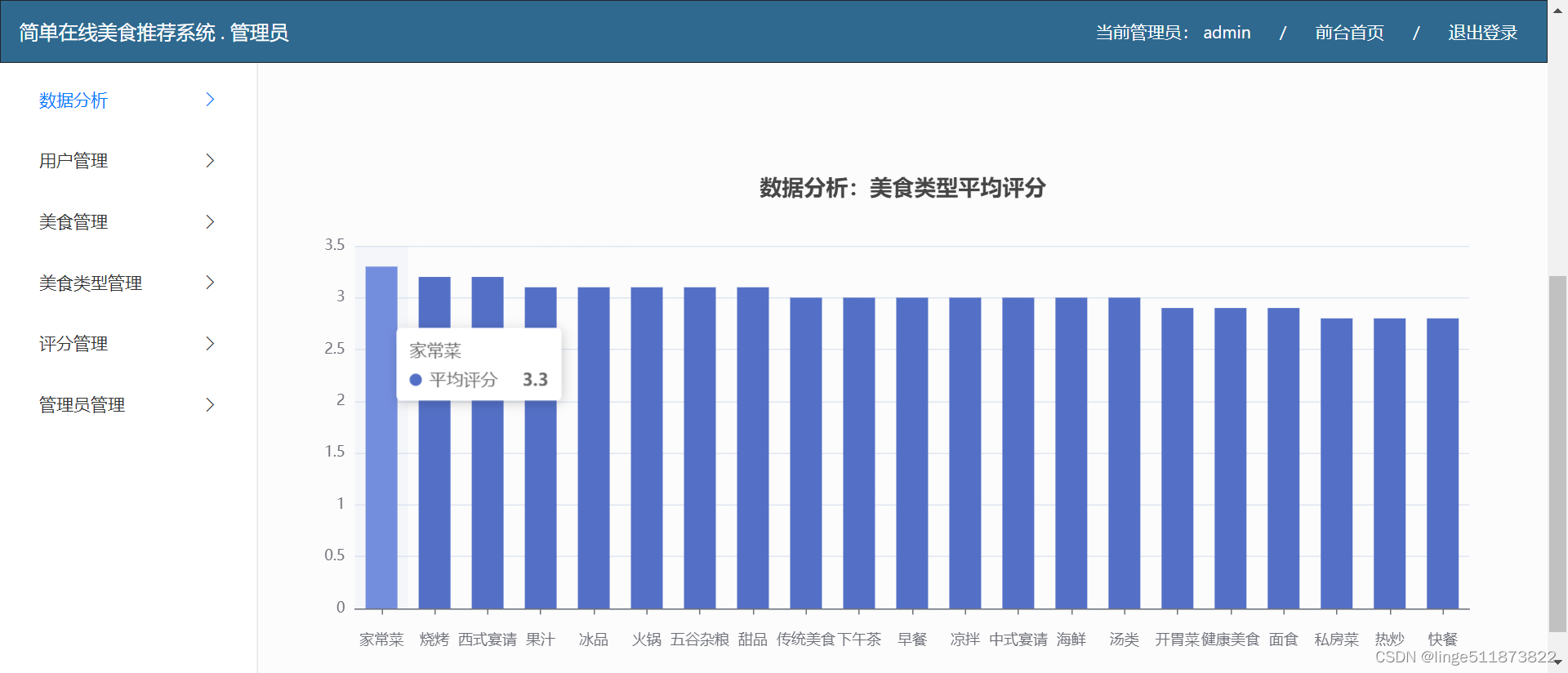Click the 冰品 bar in chart

pos(594,448)
